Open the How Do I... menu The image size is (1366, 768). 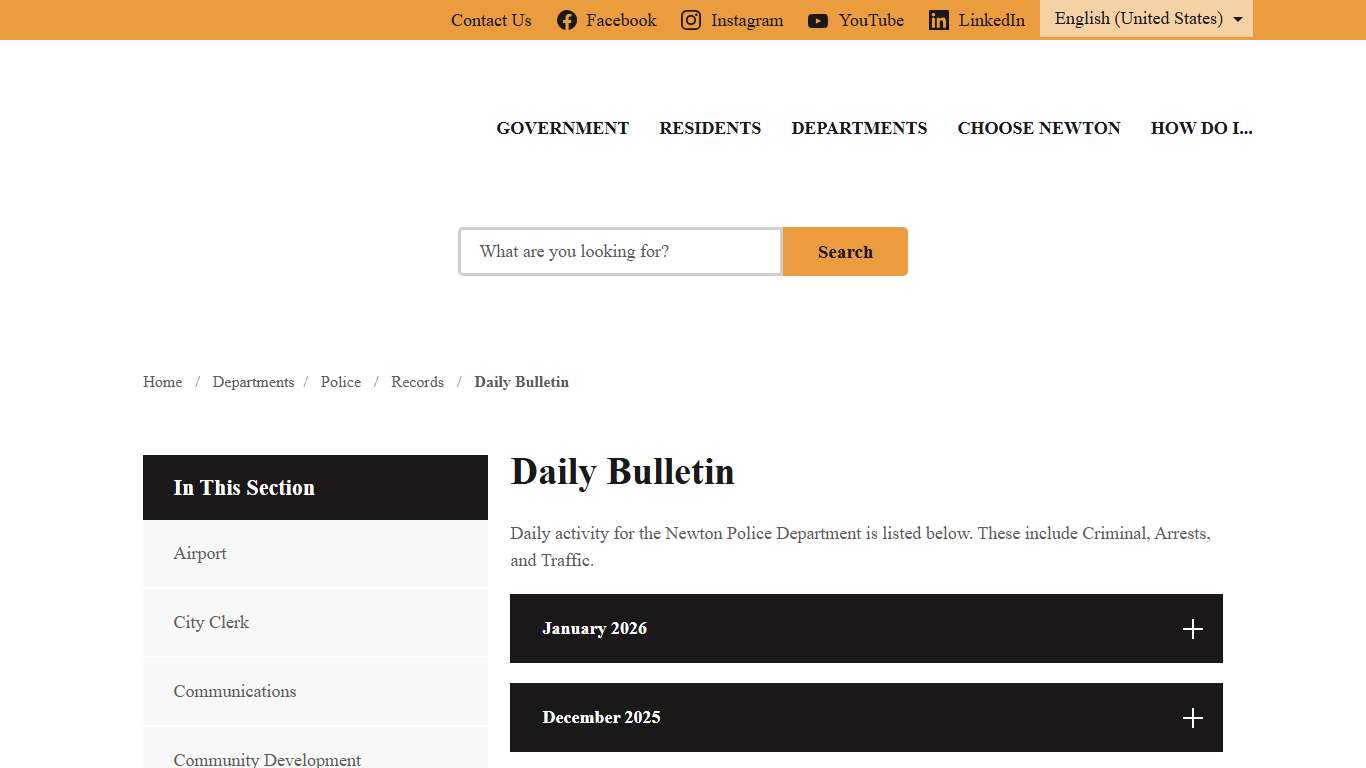1201,128
